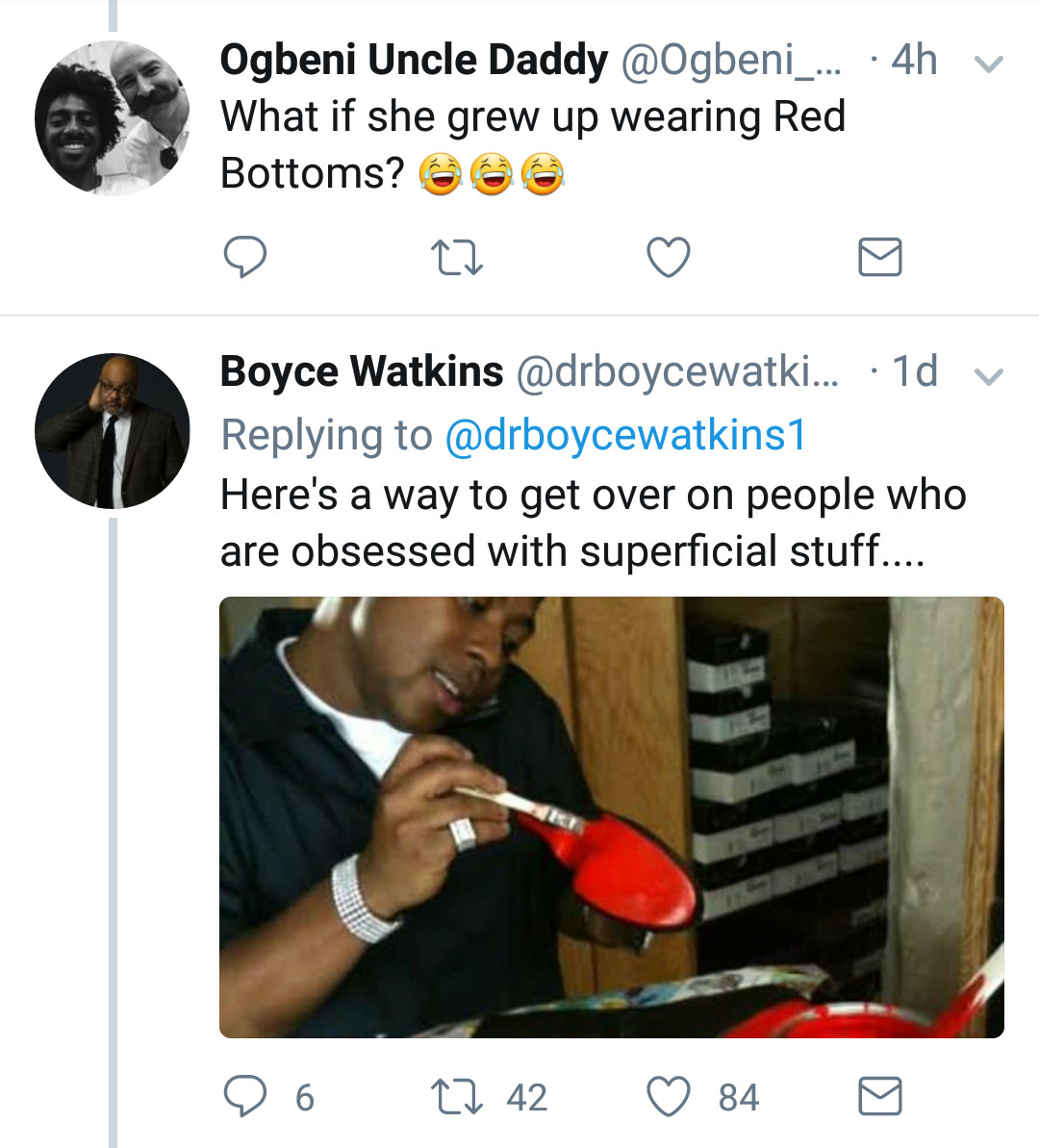
Task: Like Boyce Watkins' tweet with 84 likes
Action: tap(703, 1097)
